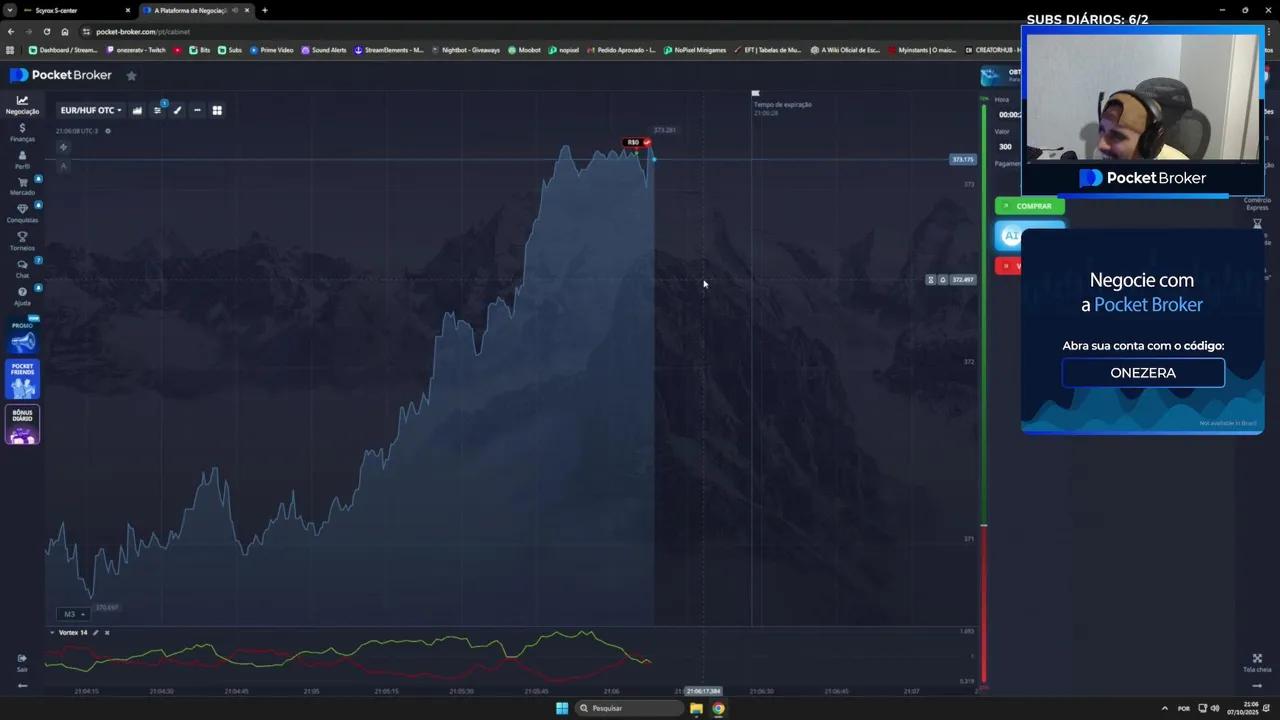Image resolution: width=1280 pixels, height=720 pixels.
Task: Click the horizontal line tool icon
Action: 197,110
